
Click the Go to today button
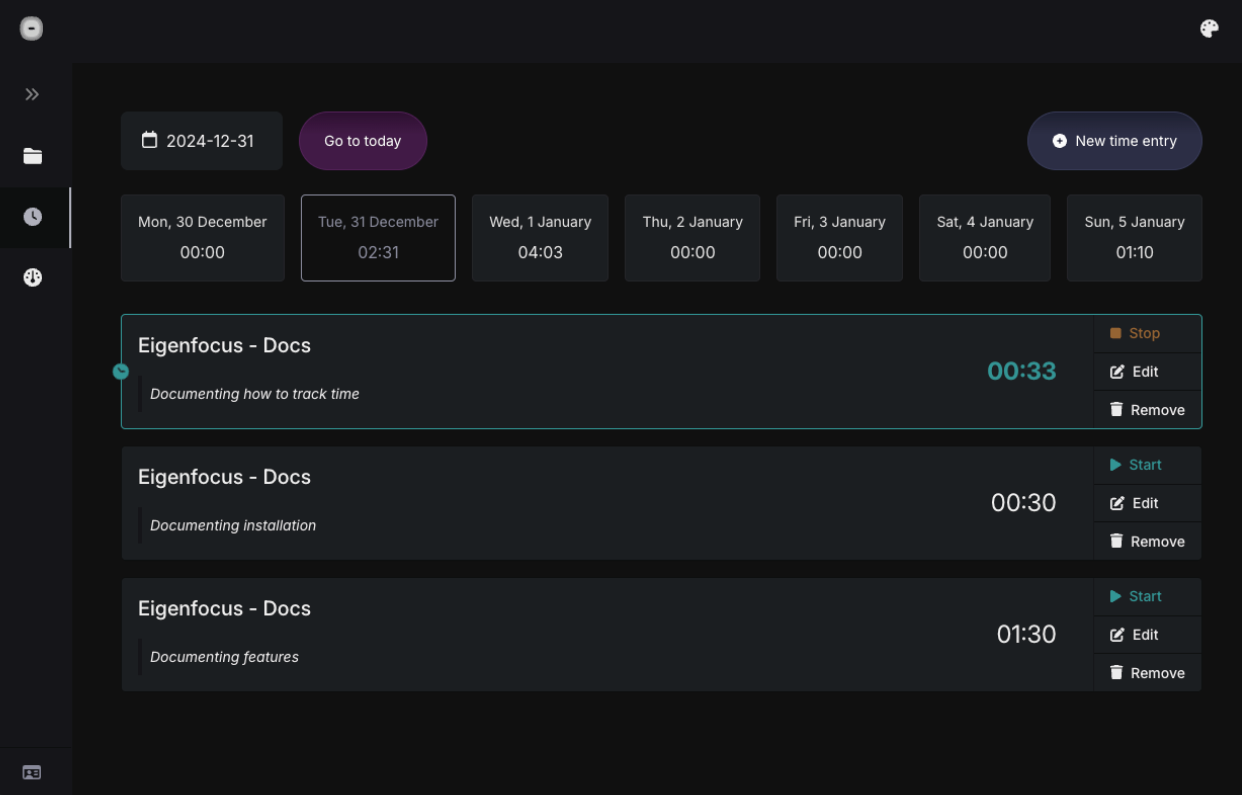tap(362, 140)
